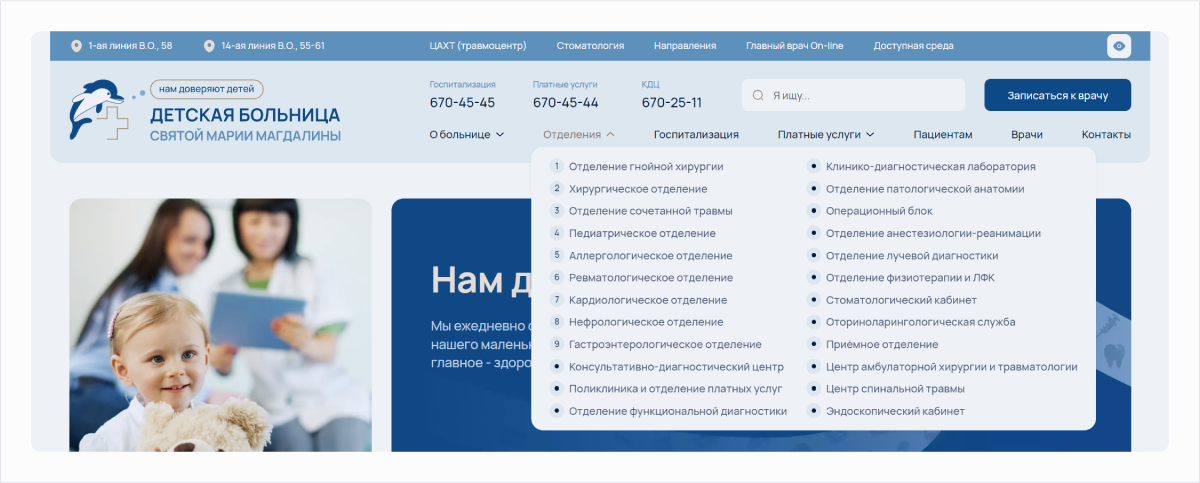Click the number 5 badge beside Аллергологическое отделение
Image resolution: width=1200 pixels, height=483 pixels.
556,255
